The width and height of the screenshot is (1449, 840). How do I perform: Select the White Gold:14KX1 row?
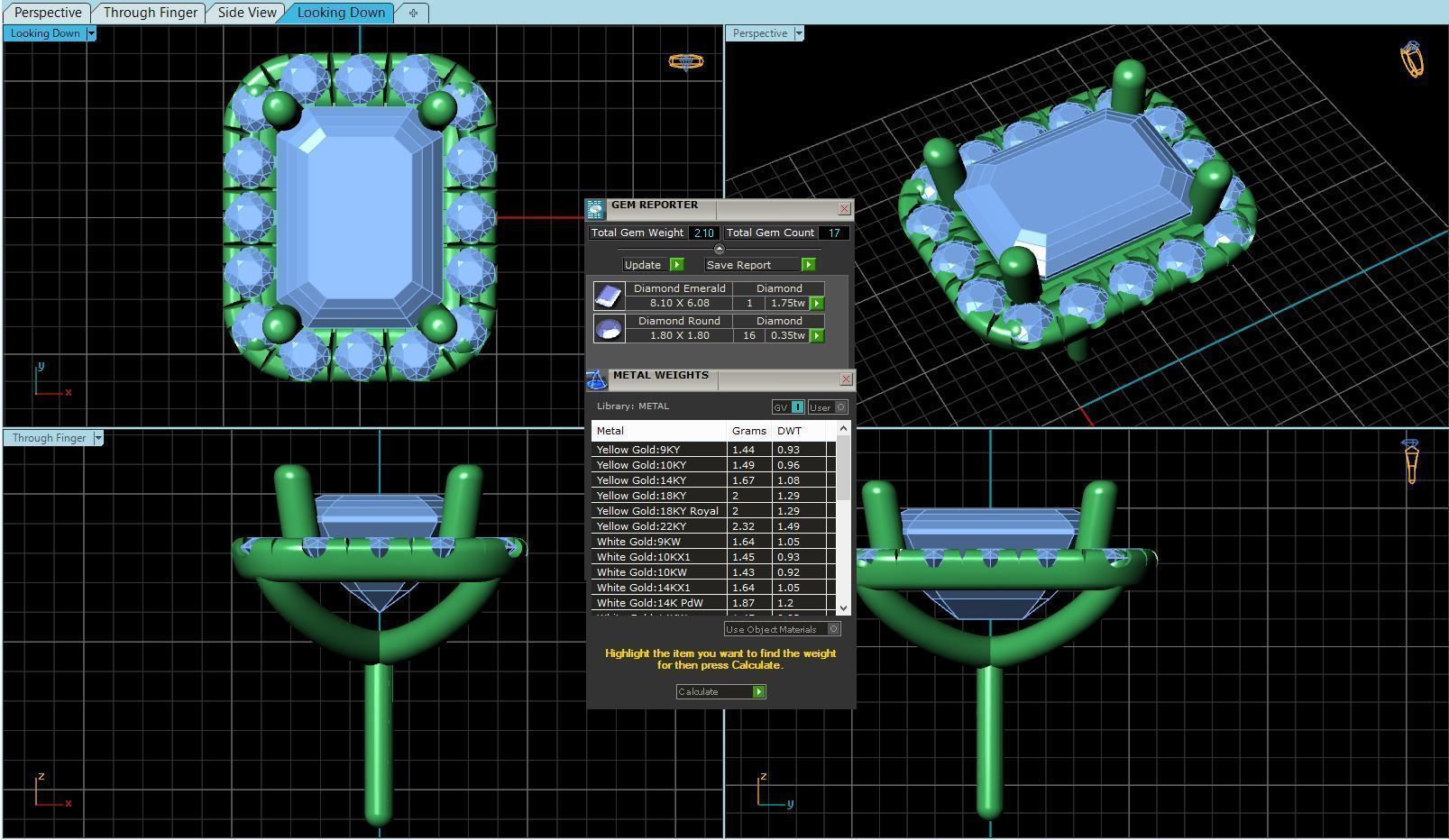(x=714, y=588)
